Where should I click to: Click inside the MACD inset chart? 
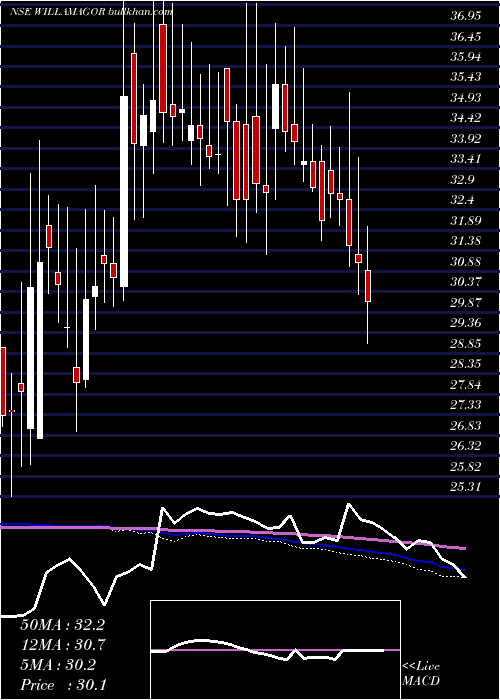coord(275,650)
